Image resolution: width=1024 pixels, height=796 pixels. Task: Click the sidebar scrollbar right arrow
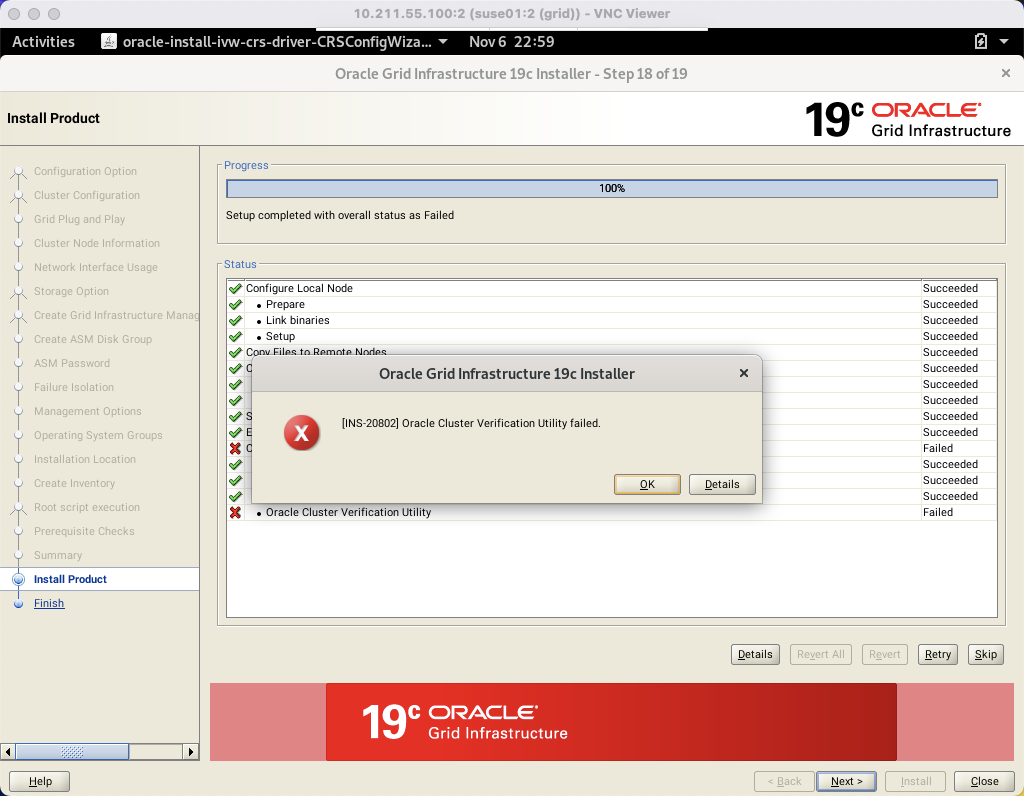(191, 752)
